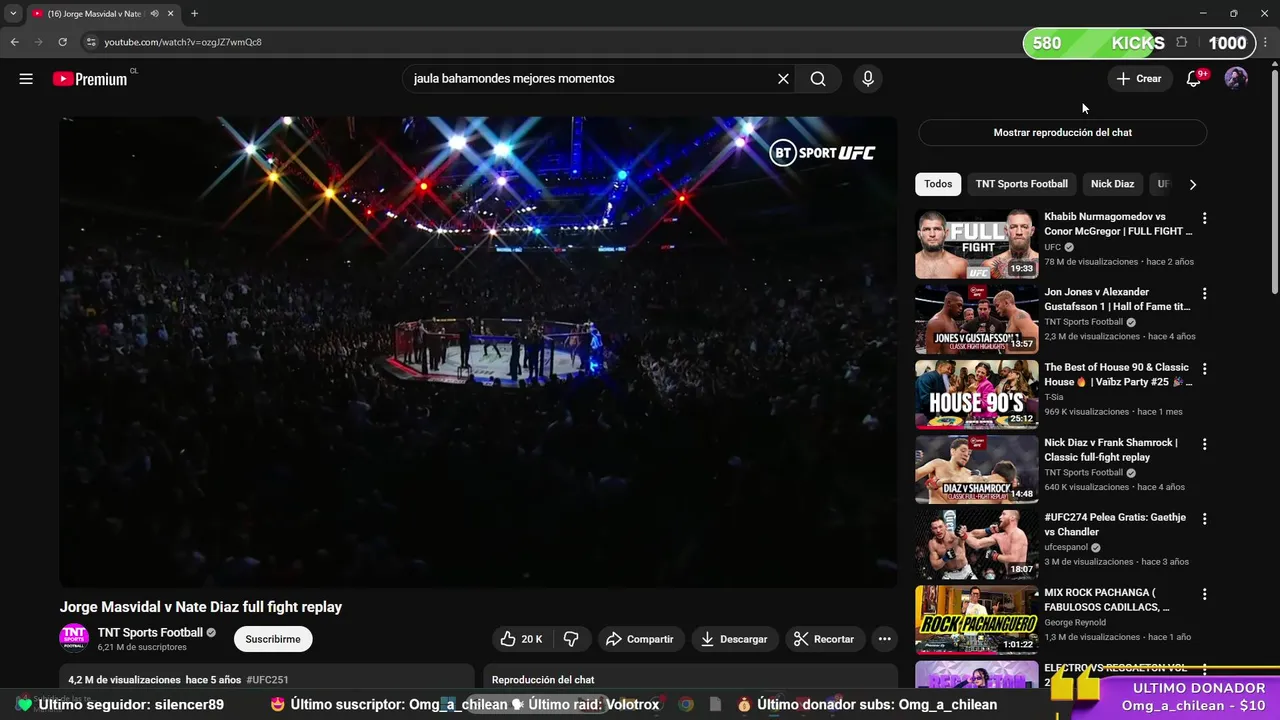Open House 90's Classic House thumbnail

977,394
